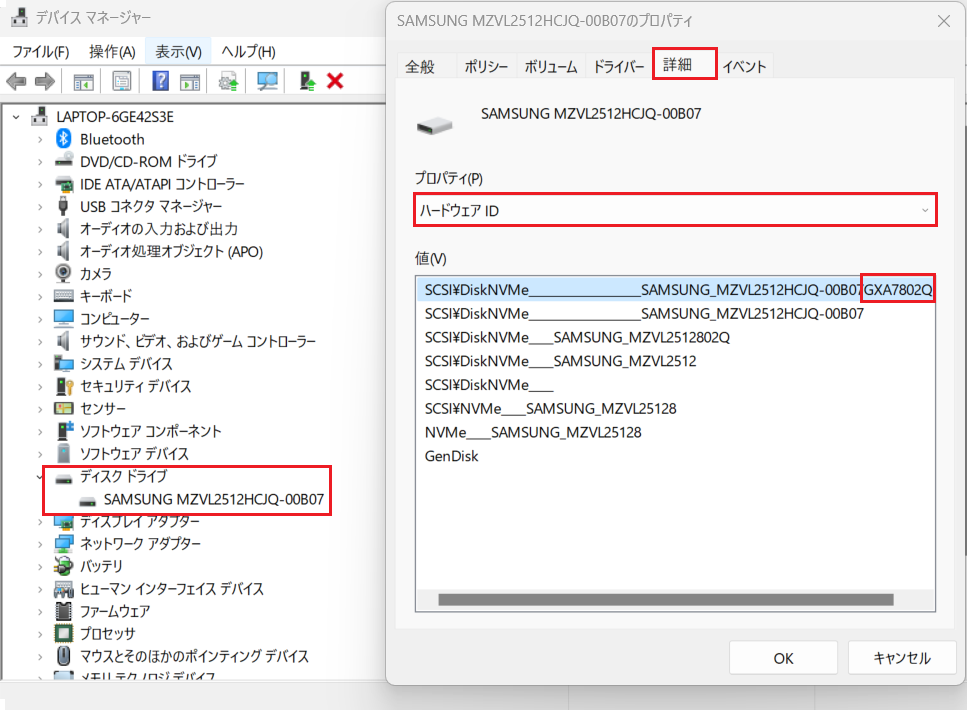Click the processor chip icon beside プロセッサ

(x=64, y=633)
